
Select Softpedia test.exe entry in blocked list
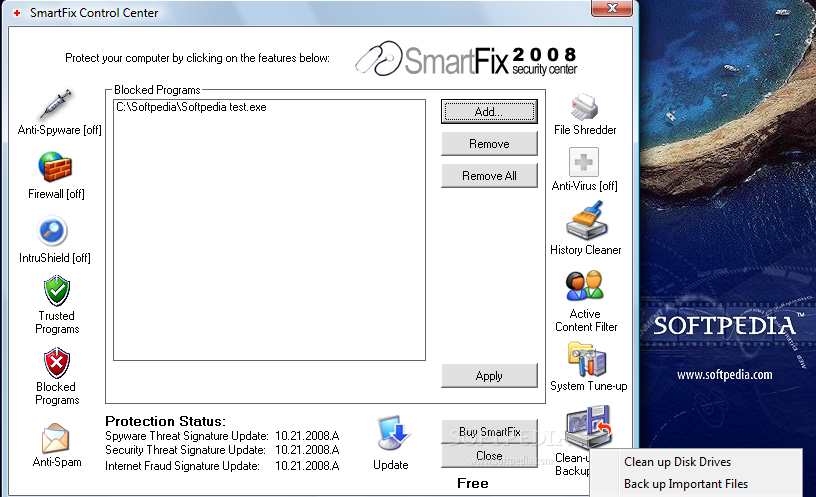tap(191, 107)
